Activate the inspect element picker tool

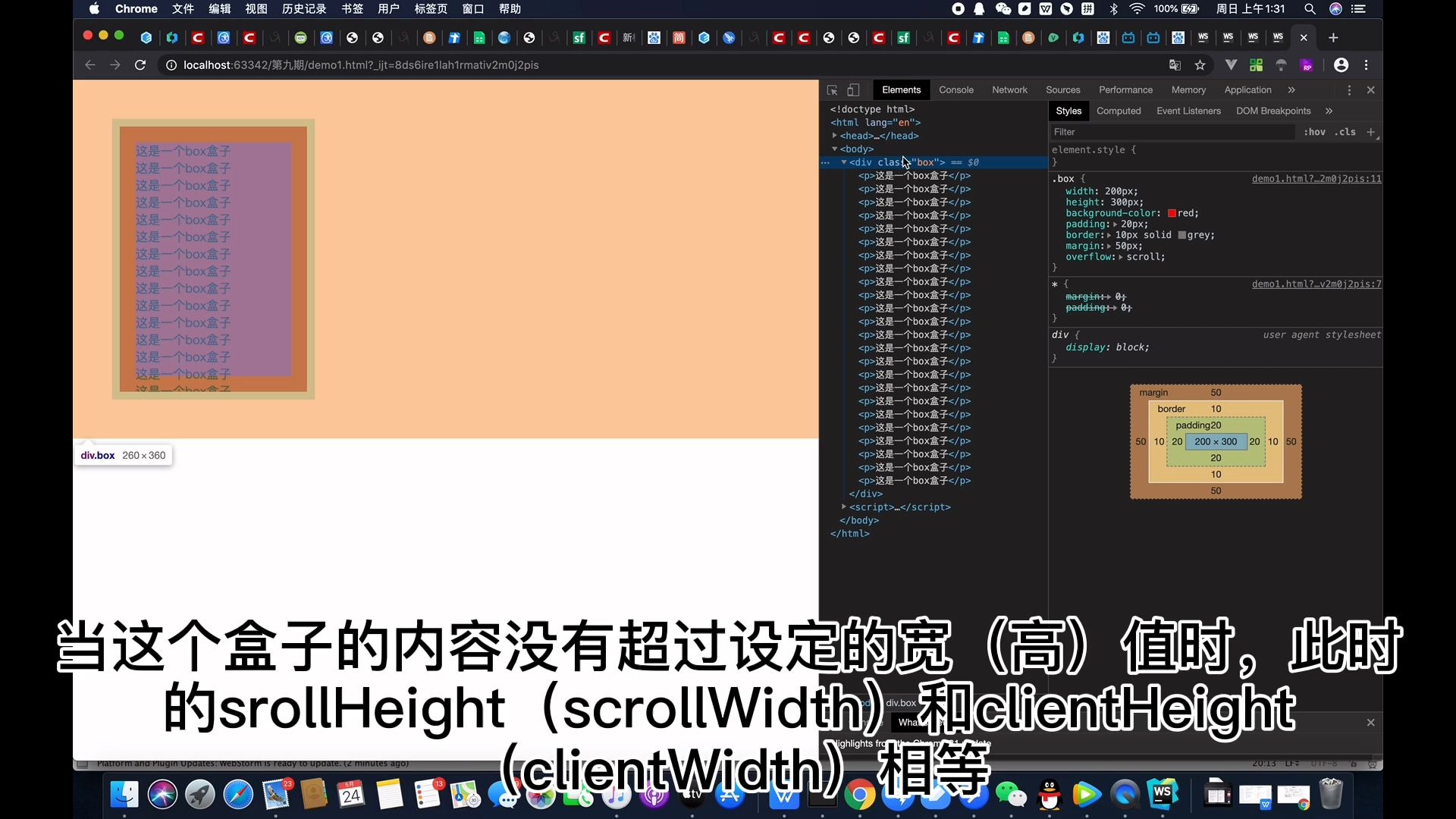832,89
